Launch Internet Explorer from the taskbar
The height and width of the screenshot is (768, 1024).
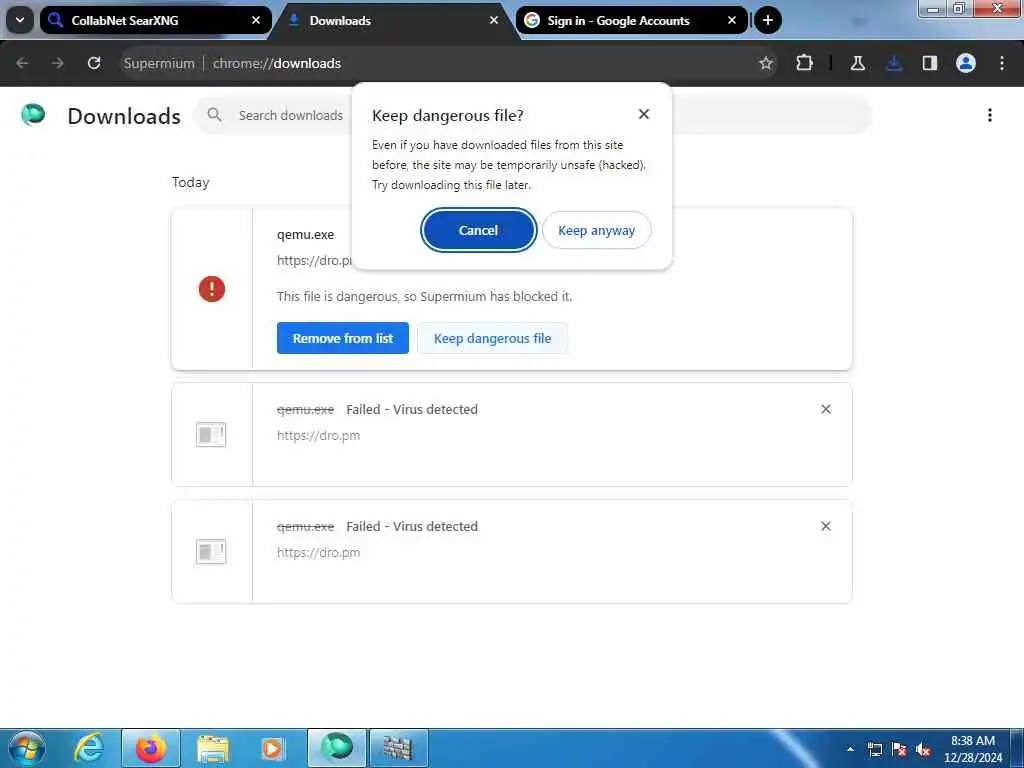point(89,748)
